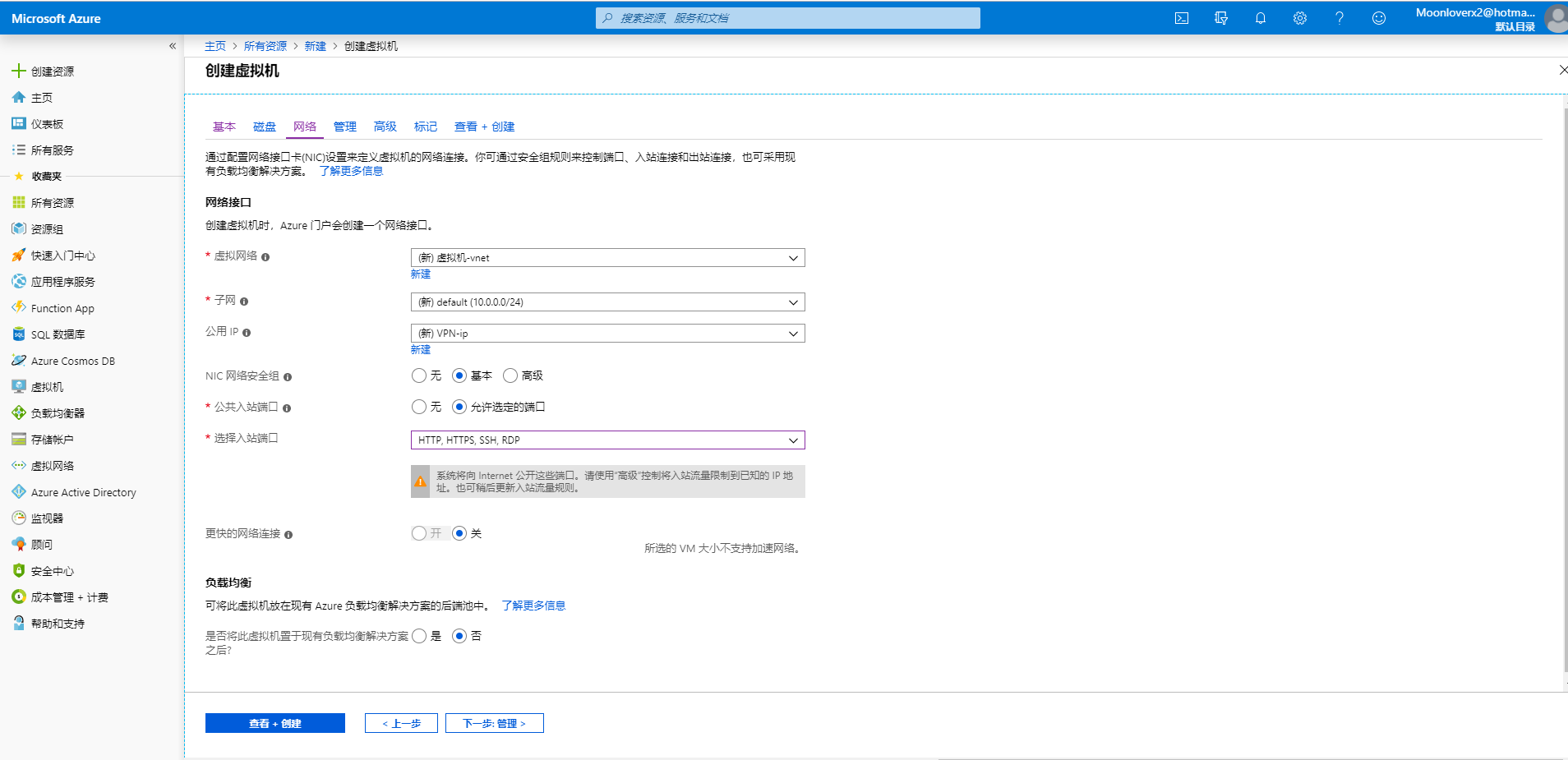Collapse the left sidebar with chevrons
1568x760 pixels.
173,46
